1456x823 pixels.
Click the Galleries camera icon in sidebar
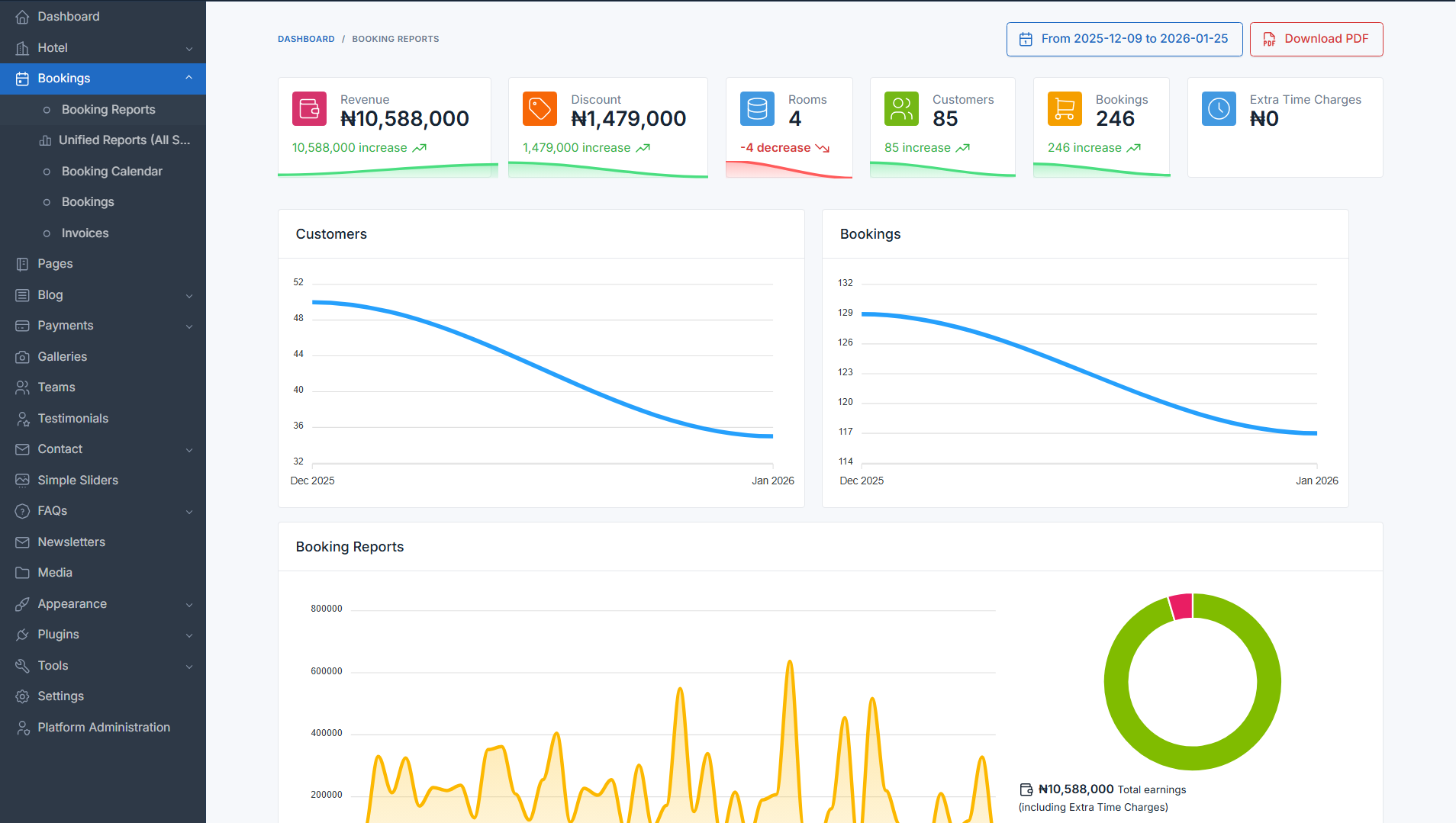click(x=22, y=357)
